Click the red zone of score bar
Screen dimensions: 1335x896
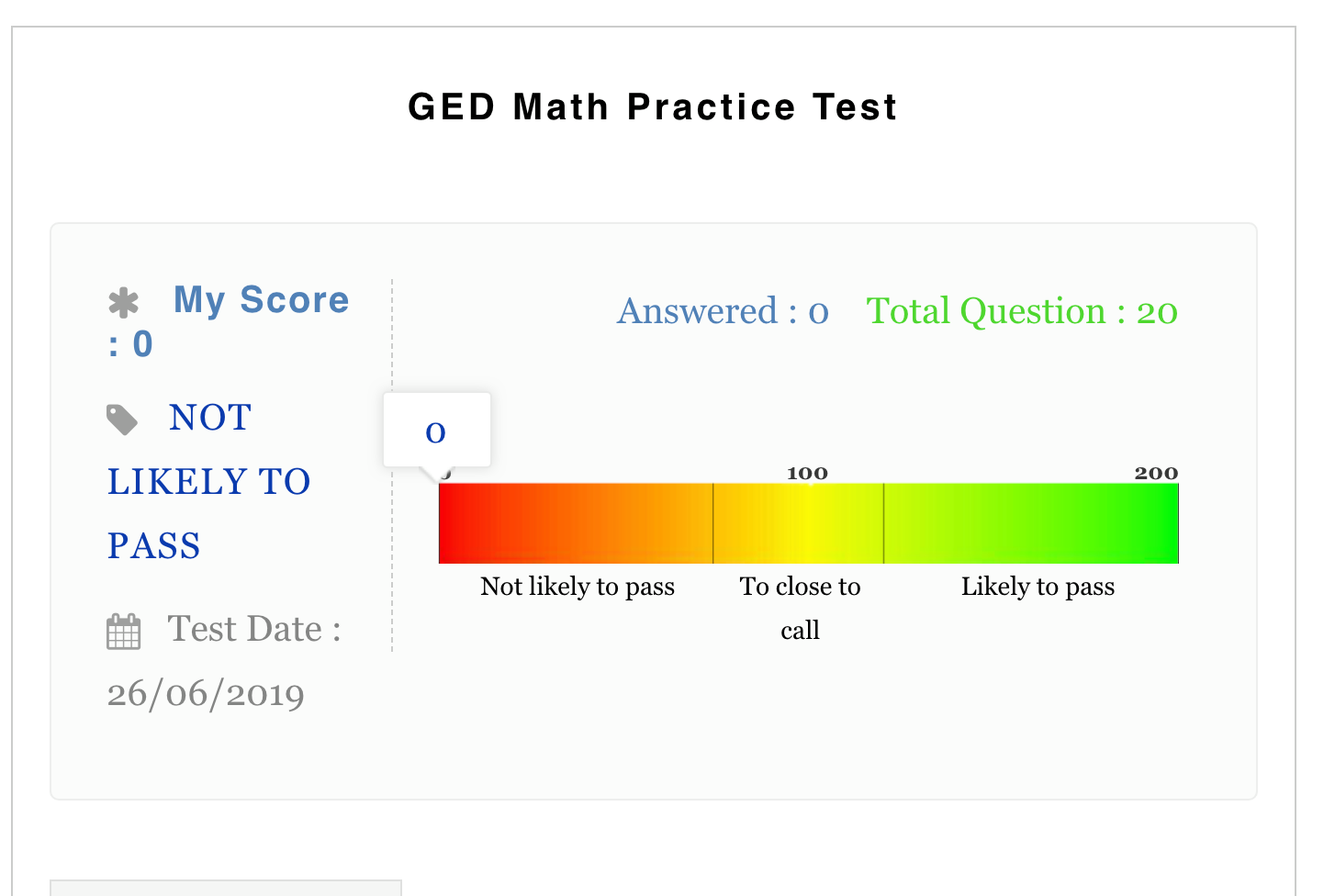point(576,523)
